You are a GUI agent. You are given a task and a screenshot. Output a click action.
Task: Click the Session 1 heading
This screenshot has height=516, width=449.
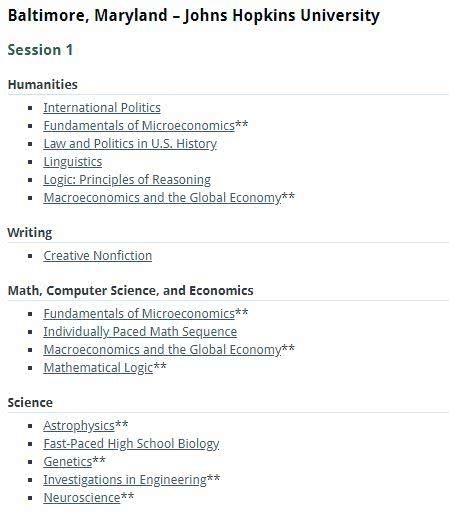[x=40, y=50]
